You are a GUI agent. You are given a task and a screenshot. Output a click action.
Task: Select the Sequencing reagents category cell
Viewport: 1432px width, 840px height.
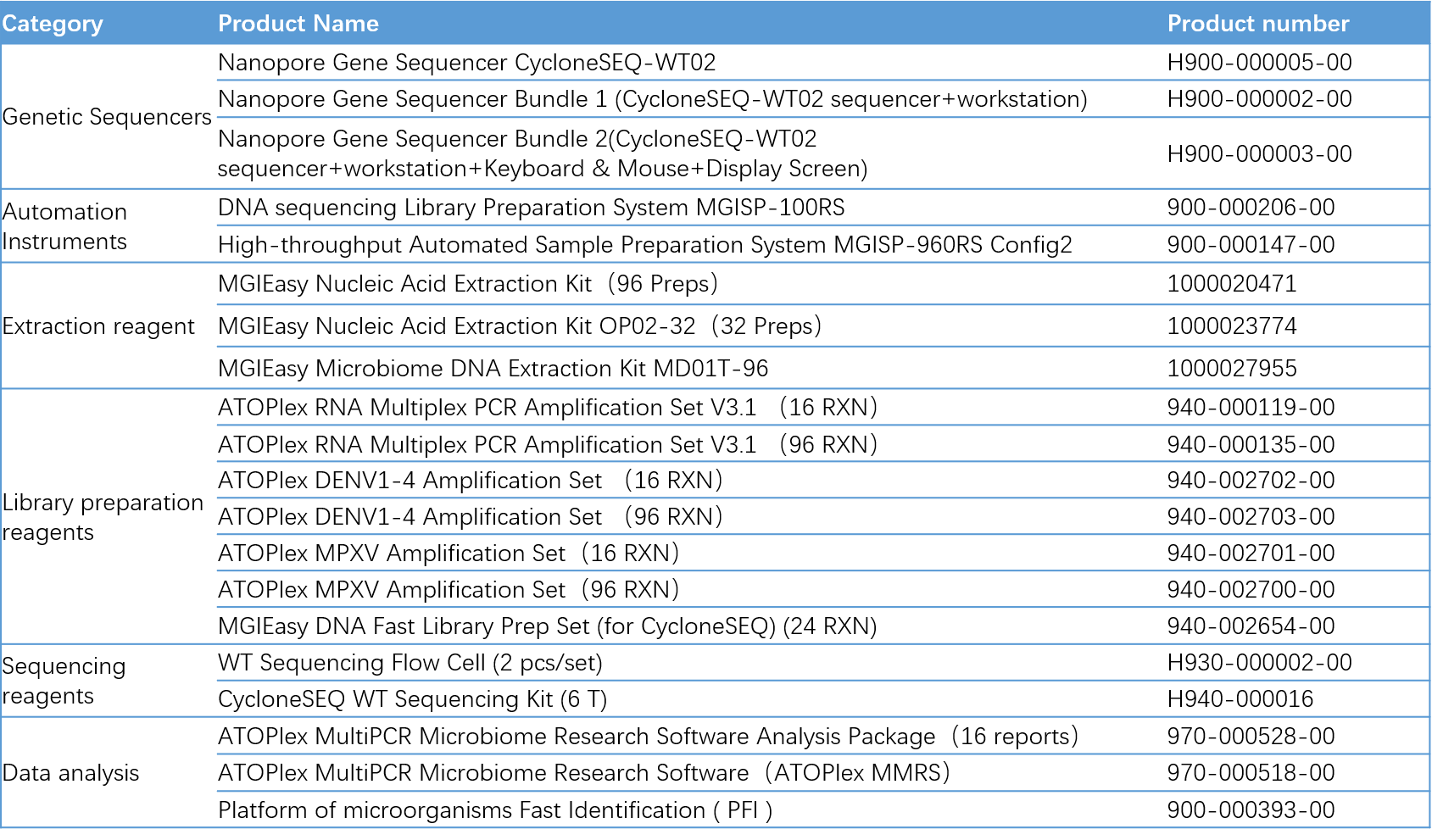click(x=64, y=681)
